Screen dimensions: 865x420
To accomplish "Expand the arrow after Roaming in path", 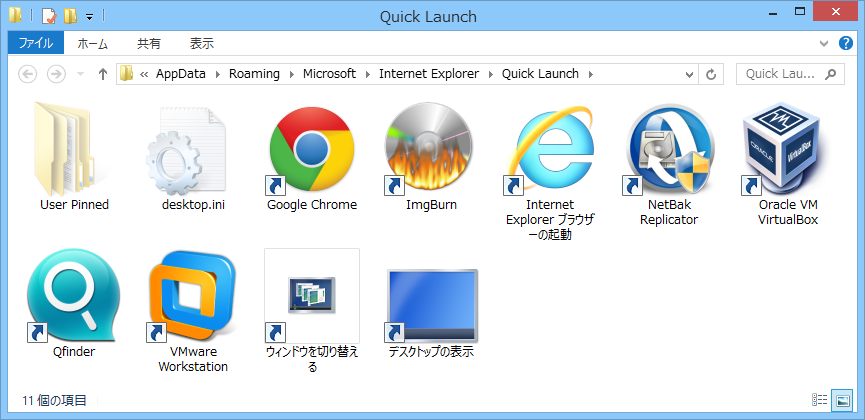I will click(x=291, y=74).
